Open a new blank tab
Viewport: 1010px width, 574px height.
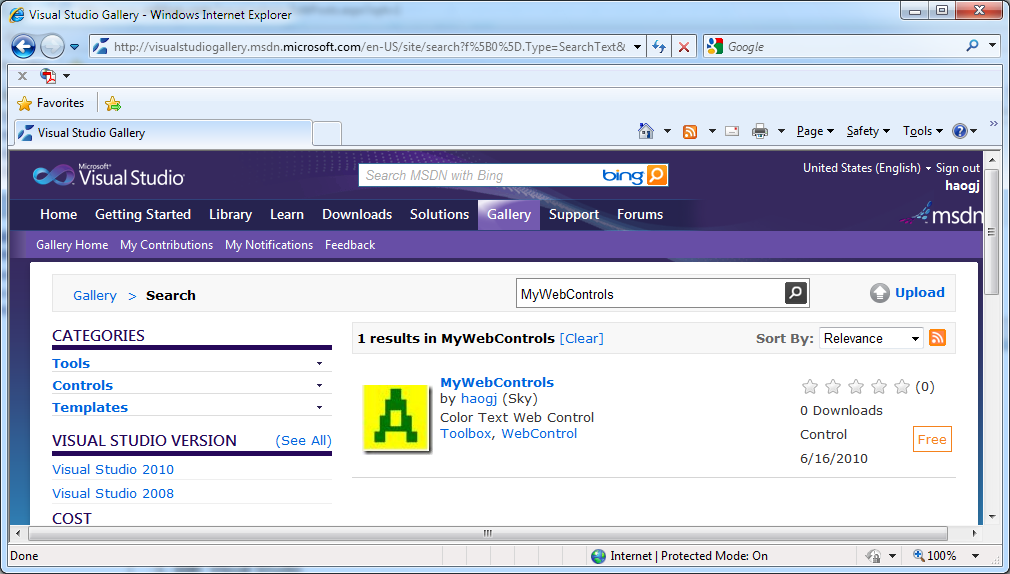click(x=327, y=133)
